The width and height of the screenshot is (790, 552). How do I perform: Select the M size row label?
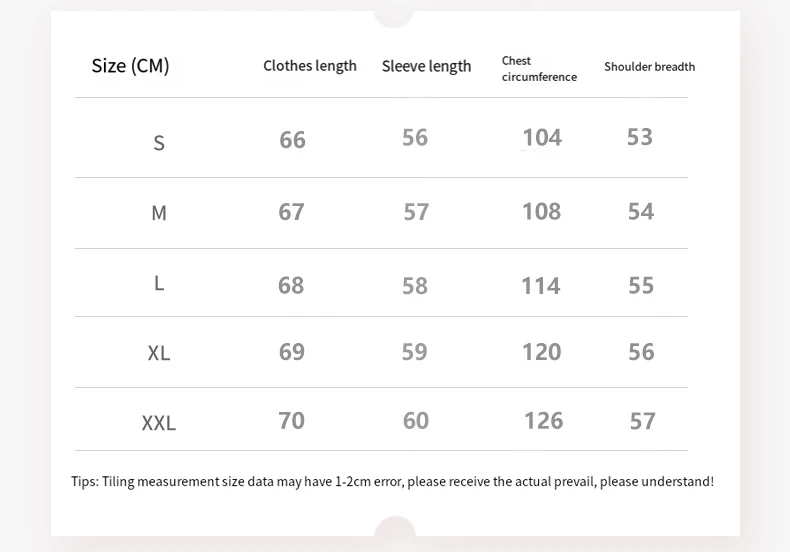click(159, 213)
